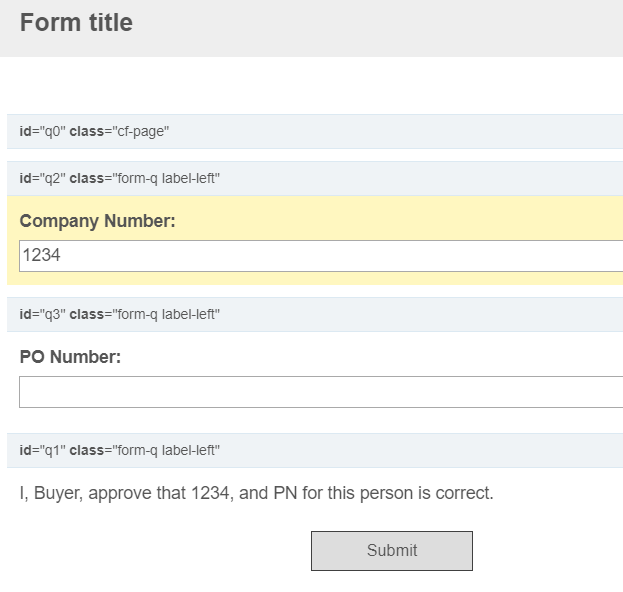The width and height of the screenshot is (623, 592).
Task: Click the Submit button
Action: [392, 551]
